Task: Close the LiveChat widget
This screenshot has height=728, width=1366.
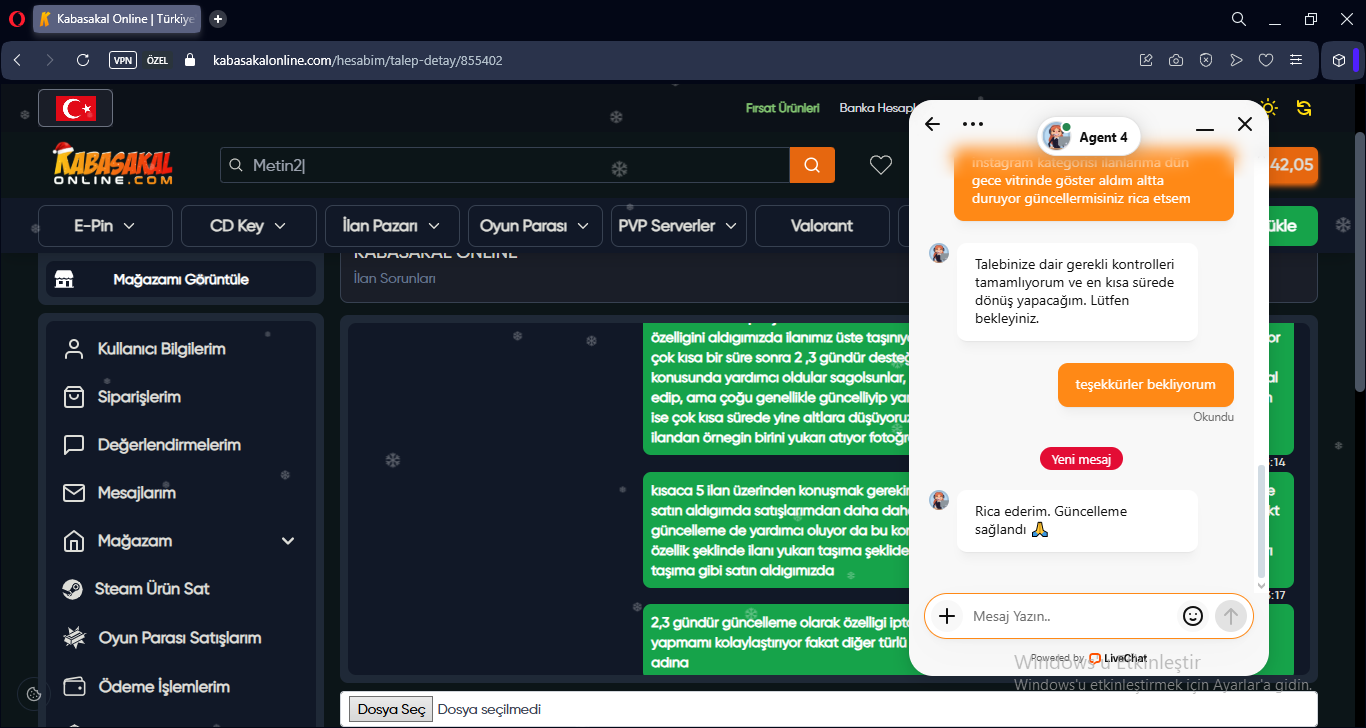Action: 1245,124
